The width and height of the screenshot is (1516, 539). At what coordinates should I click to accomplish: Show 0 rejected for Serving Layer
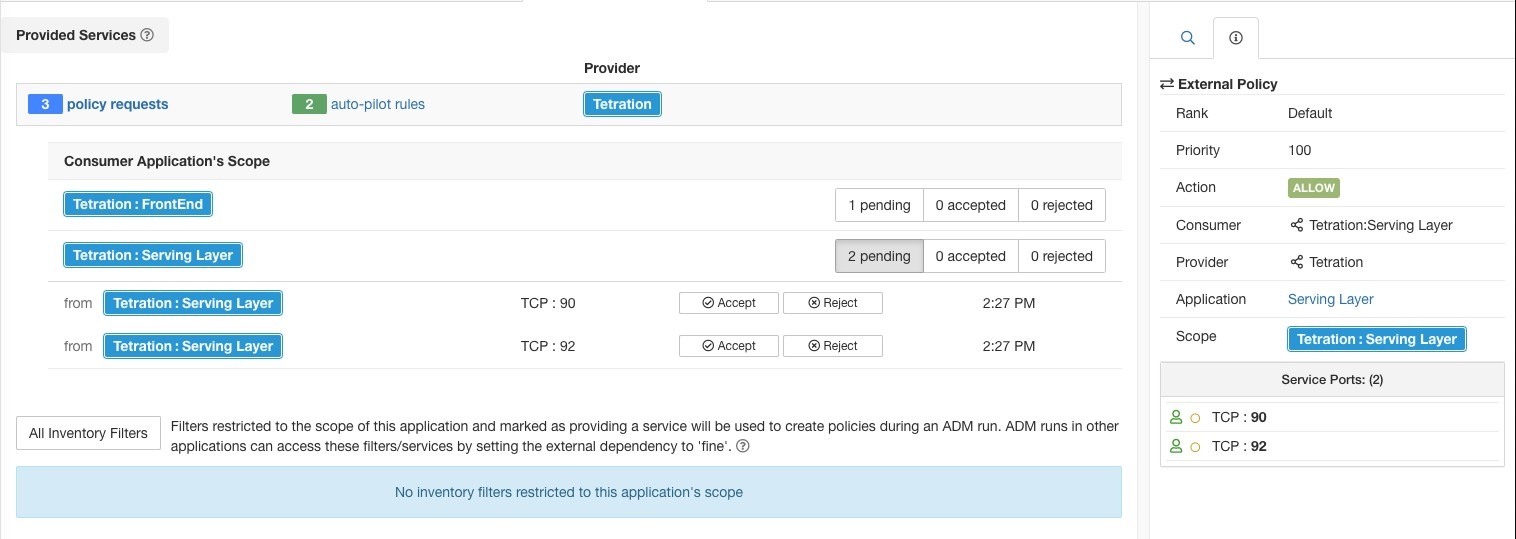[x=1061, y=256]
